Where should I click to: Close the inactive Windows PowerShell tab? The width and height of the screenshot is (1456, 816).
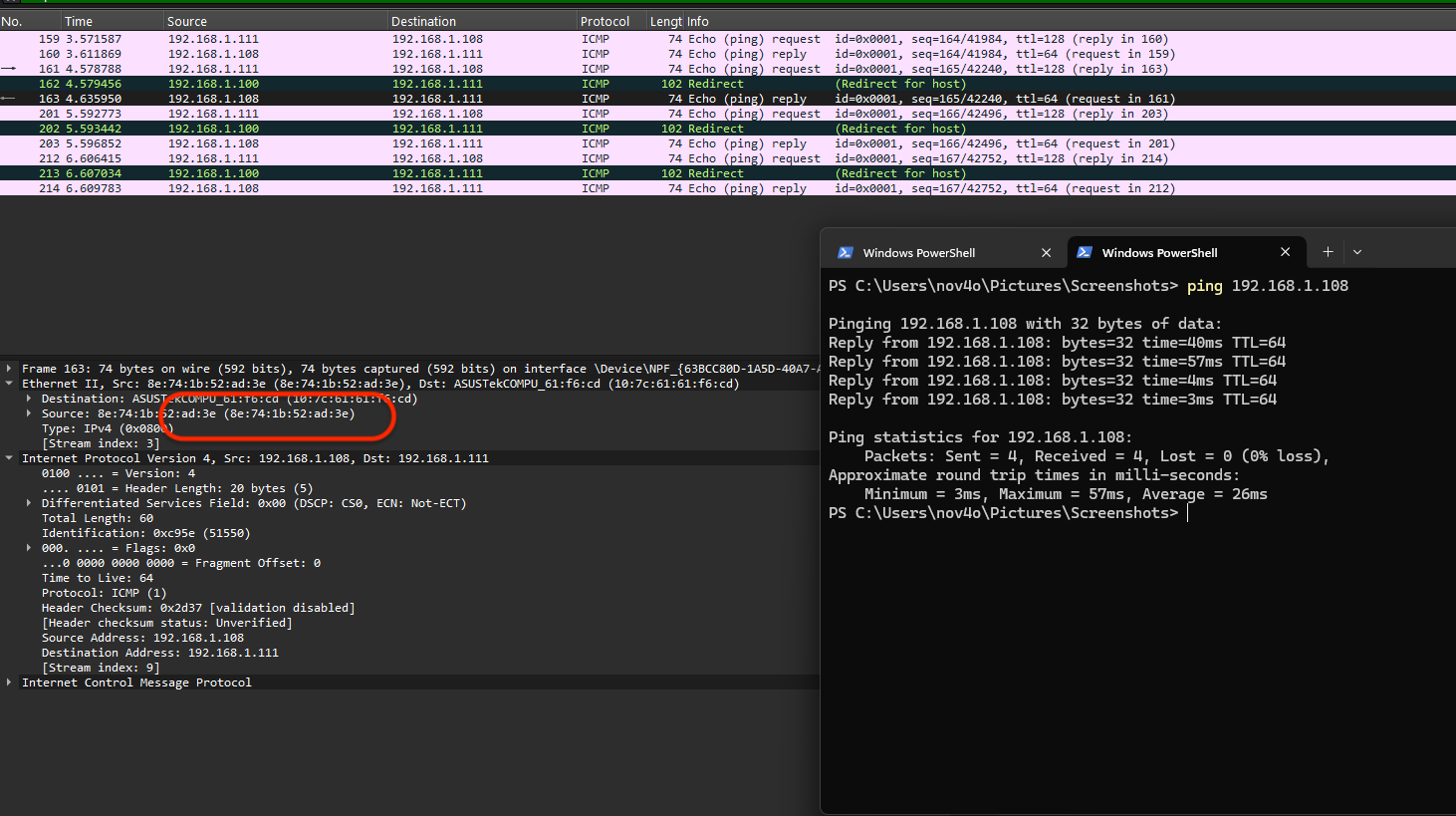[x=1046, y=253]
